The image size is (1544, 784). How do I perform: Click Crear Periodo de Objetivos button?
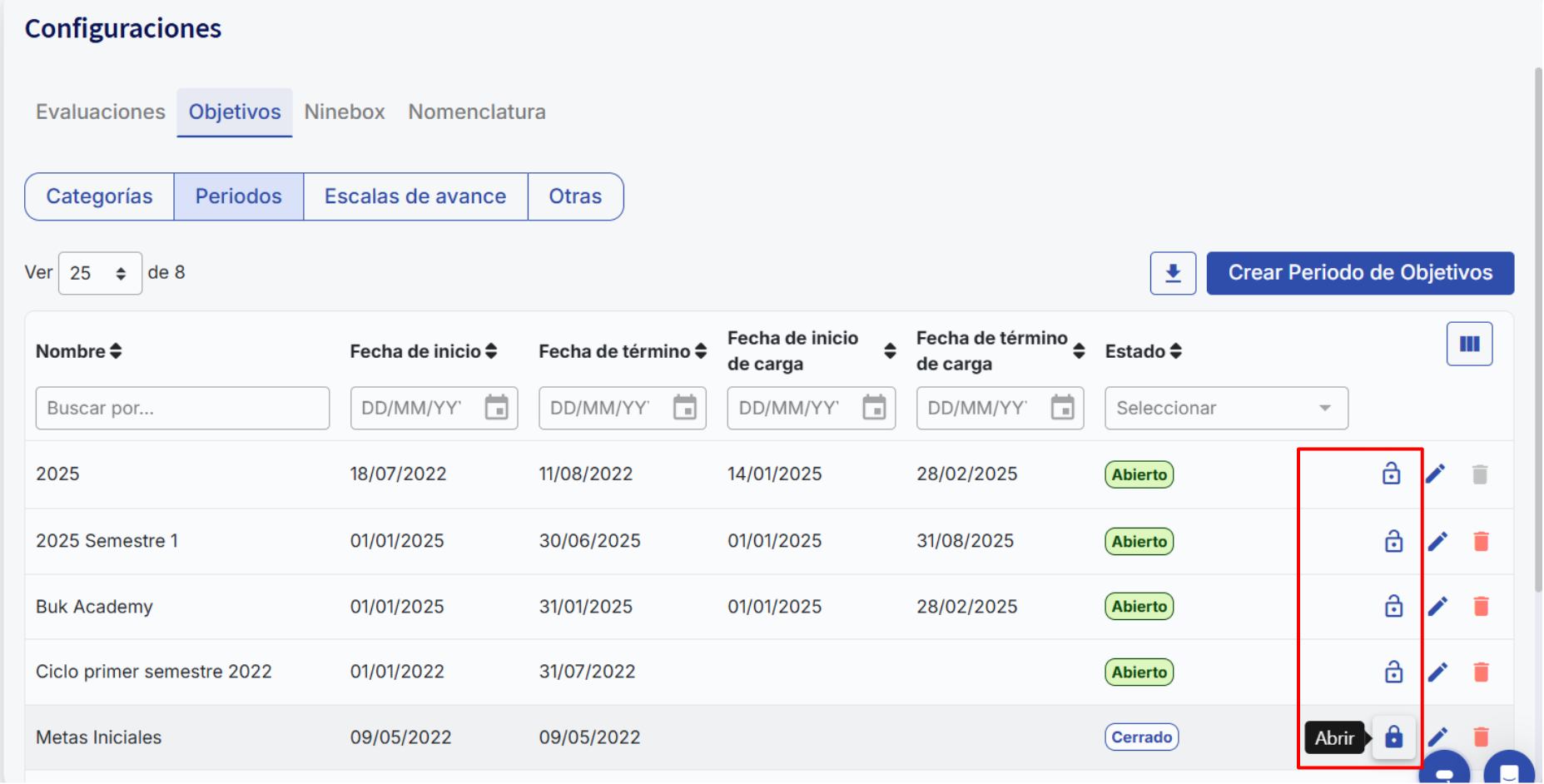coord(1359,273)
